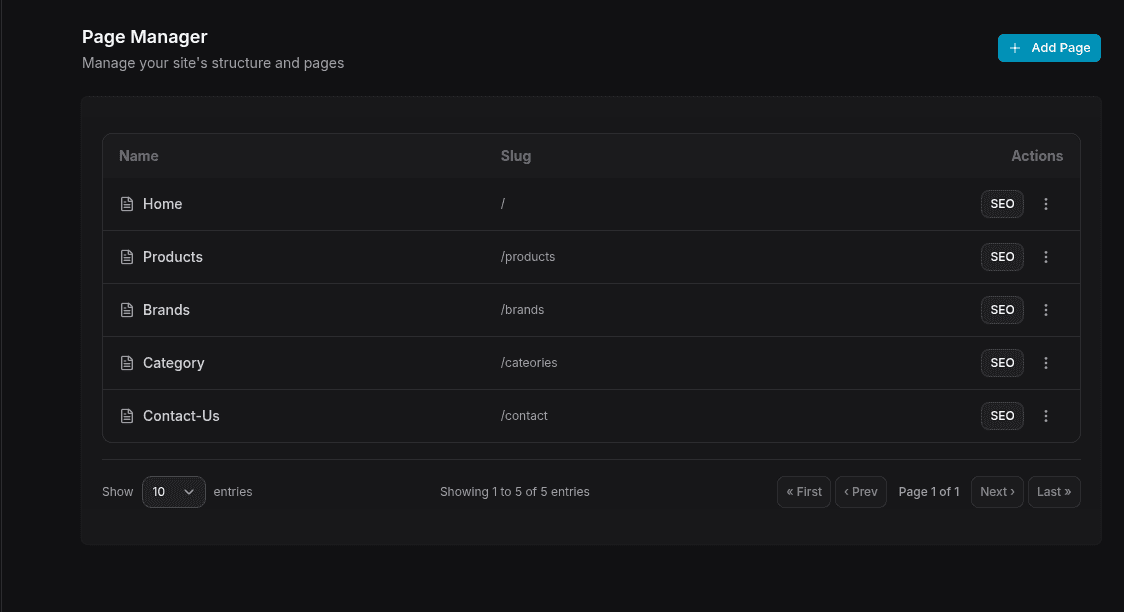Open the more-options menu for Contact-Us row
This screenshot has height=612, width=1124.
point(1046,416)
